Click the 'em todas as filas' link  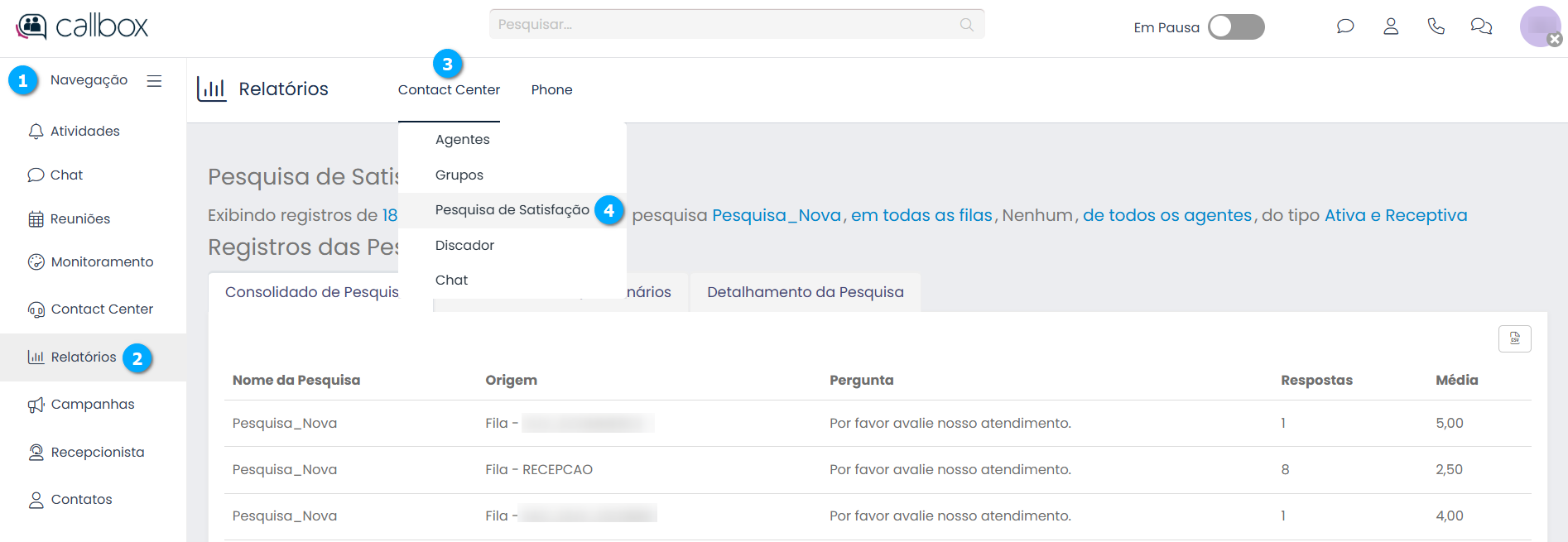[x=921, y=215]
